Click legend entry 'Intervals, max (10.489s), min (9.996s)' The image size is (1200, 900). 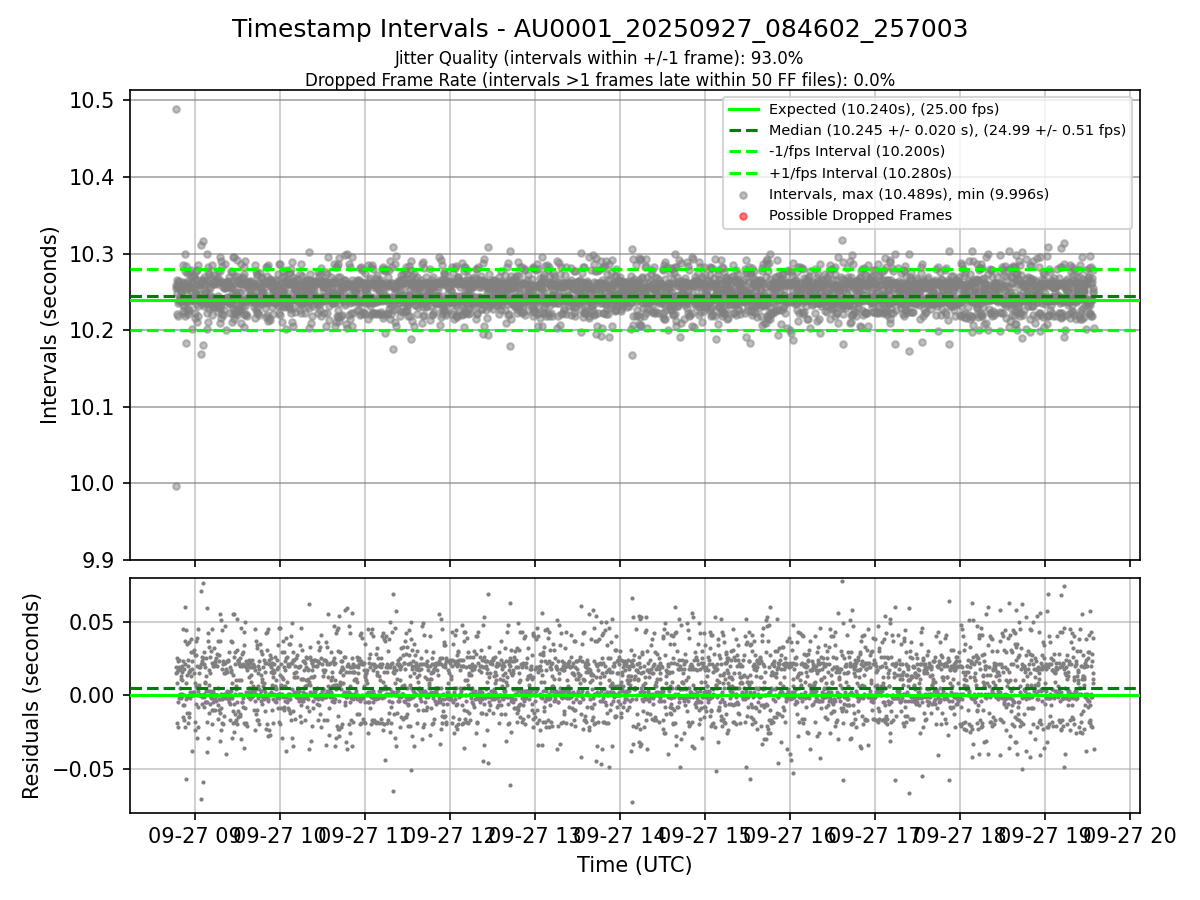point(908,194)
